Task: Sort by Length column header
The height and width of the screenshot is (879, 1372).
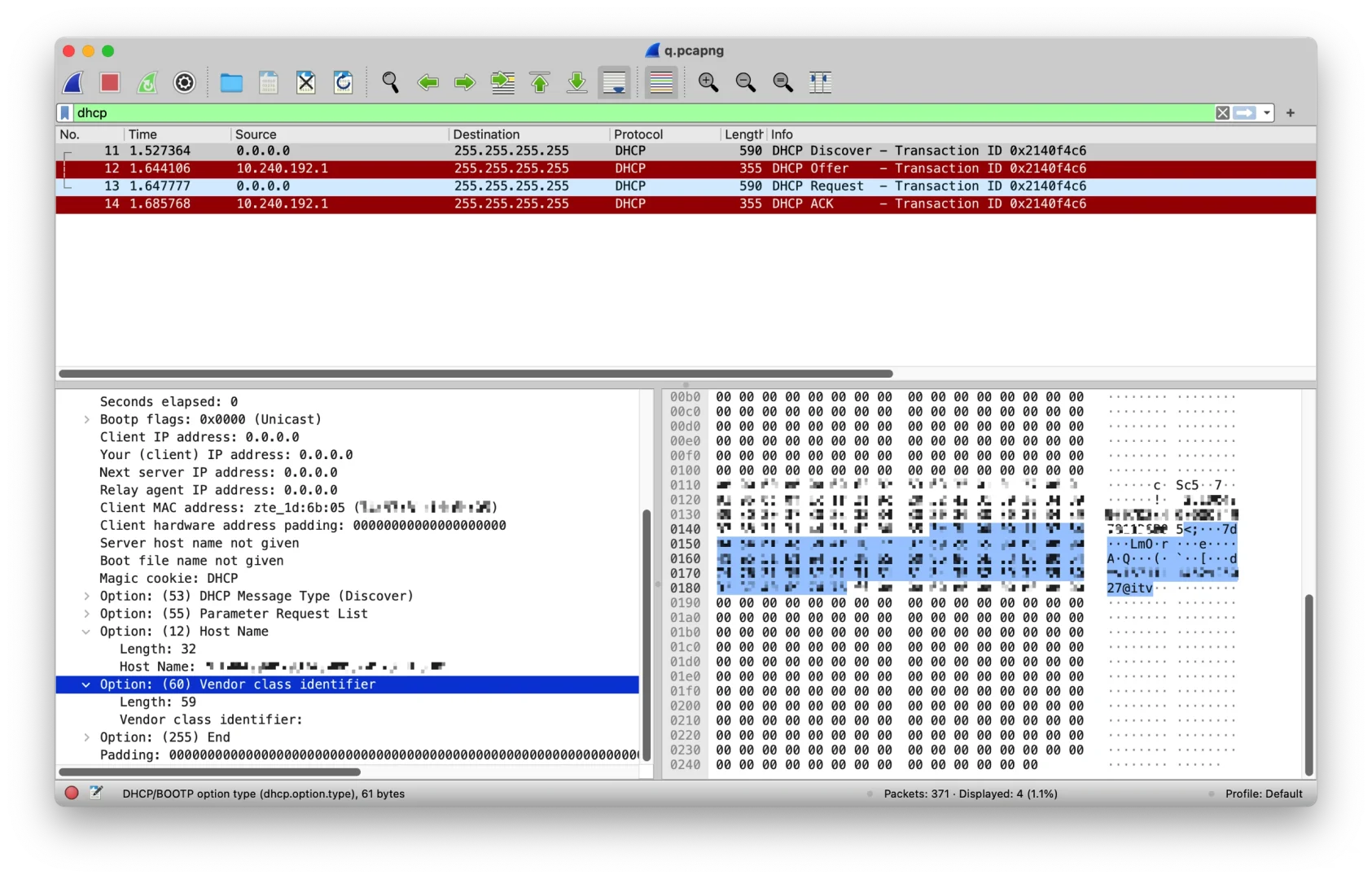Action: [743, 134]
